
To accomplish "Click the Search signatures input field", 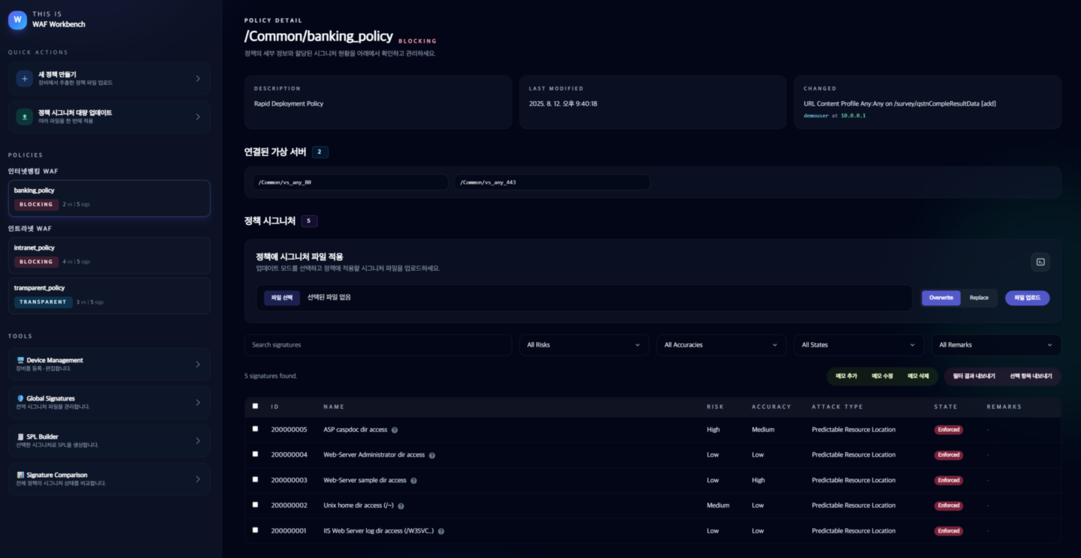I will (x=378, y=345).
